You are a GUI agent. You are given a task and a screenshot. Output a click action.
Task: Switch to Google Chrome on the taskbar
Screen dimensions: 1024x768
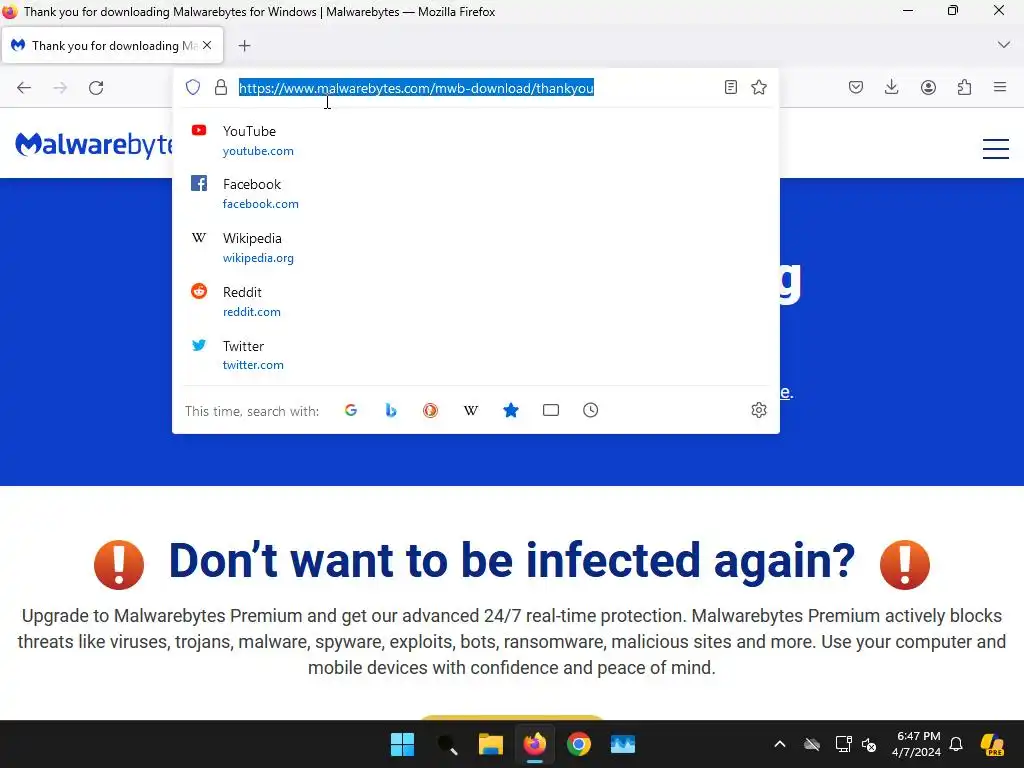(579, 744)
